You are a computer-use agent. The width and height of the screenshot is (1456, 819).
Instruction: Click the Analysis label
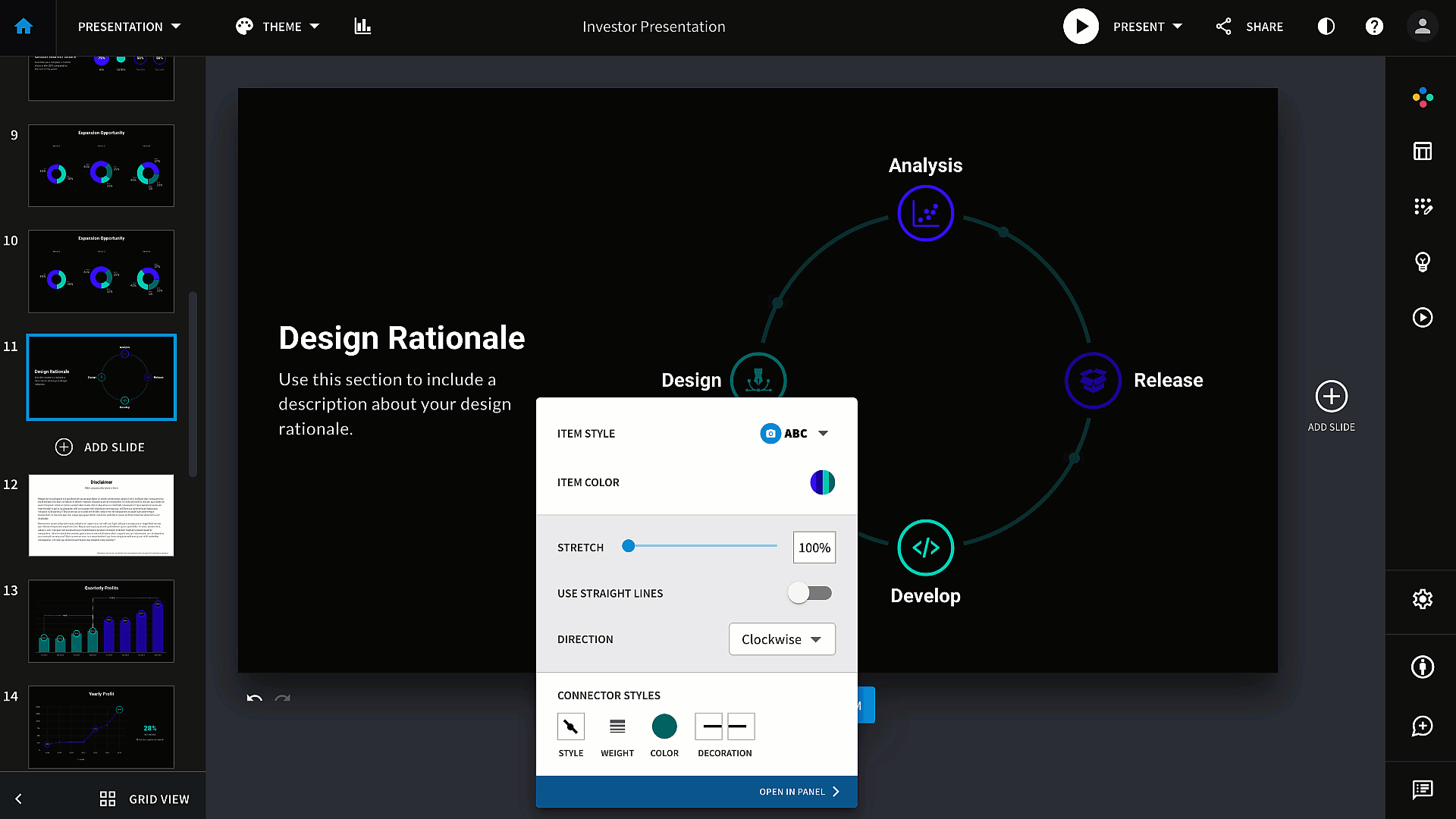[x=925, y=165]
